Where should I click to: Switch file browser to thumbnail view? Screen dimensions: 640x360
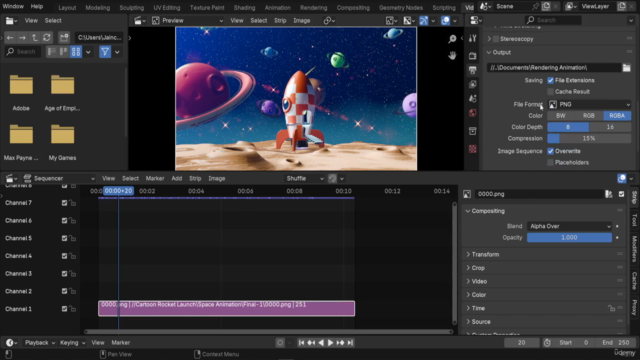pyautogui.click(x=76, y=52)
